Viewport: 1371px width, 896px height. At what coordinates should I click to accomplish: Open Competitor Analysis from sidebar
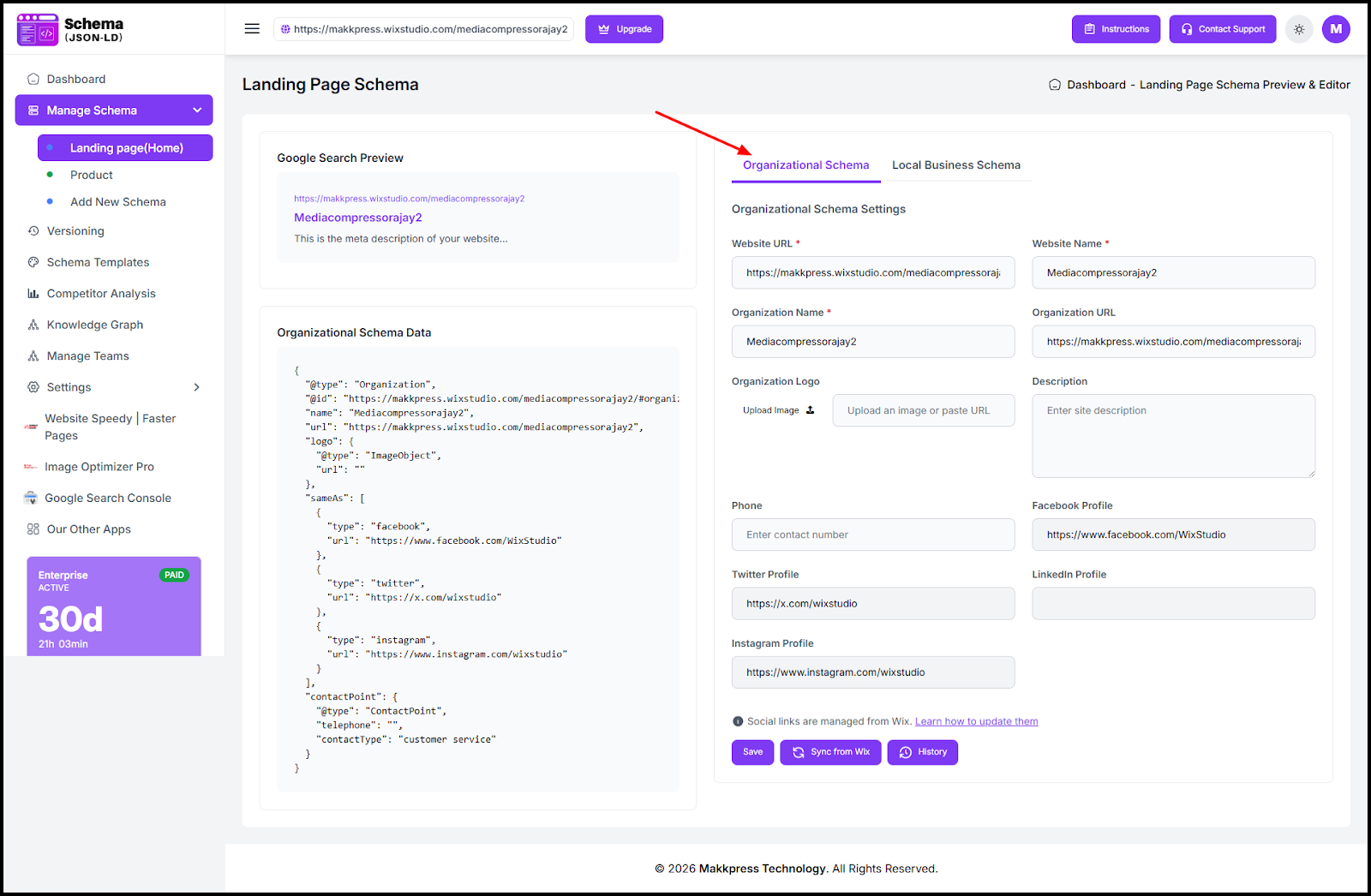(101, 294)
